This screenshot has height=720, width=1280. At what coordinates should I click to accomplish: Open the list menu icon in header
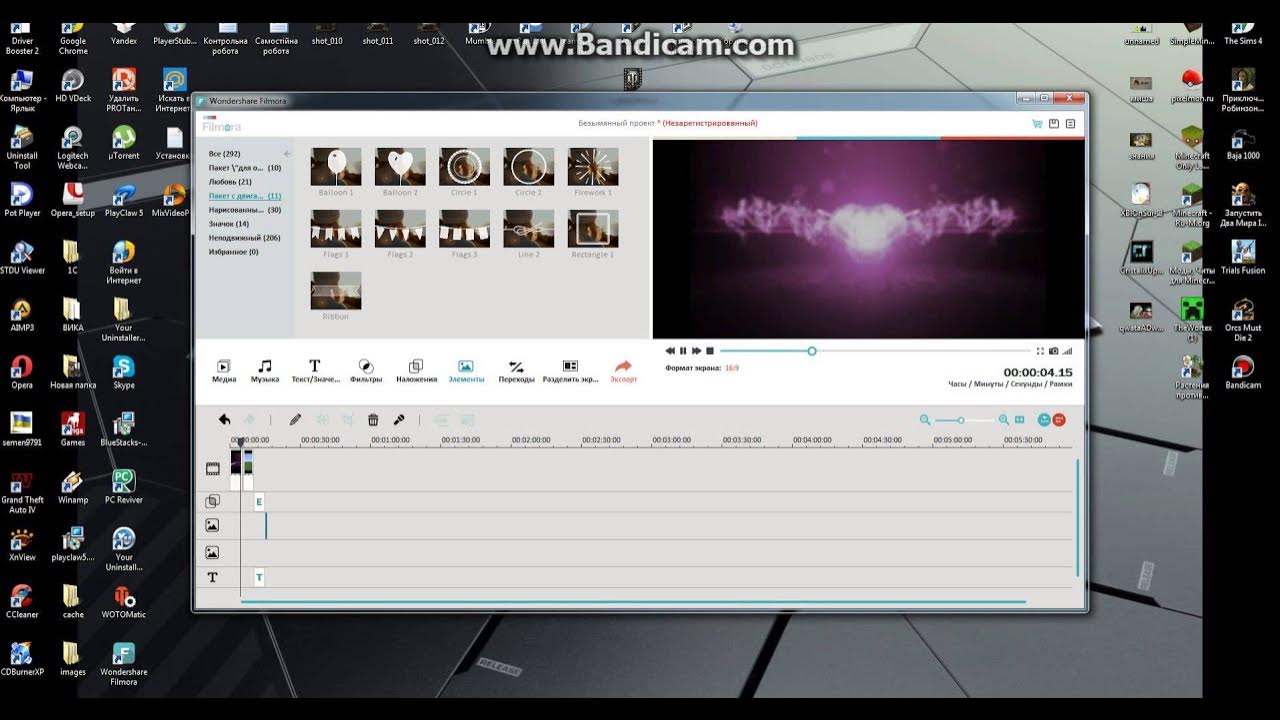pyautogui.click(x=1070, y=124)
